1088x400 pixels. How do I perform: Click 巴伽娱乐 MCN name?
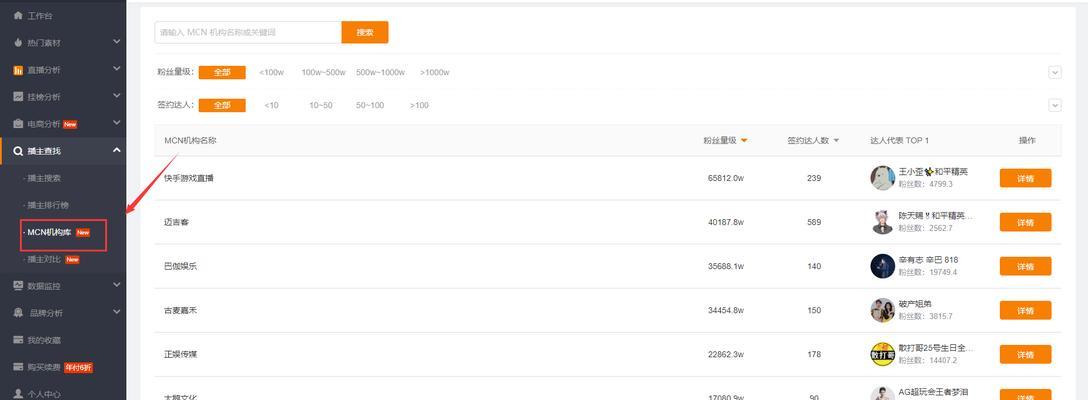tap(180, 266)
